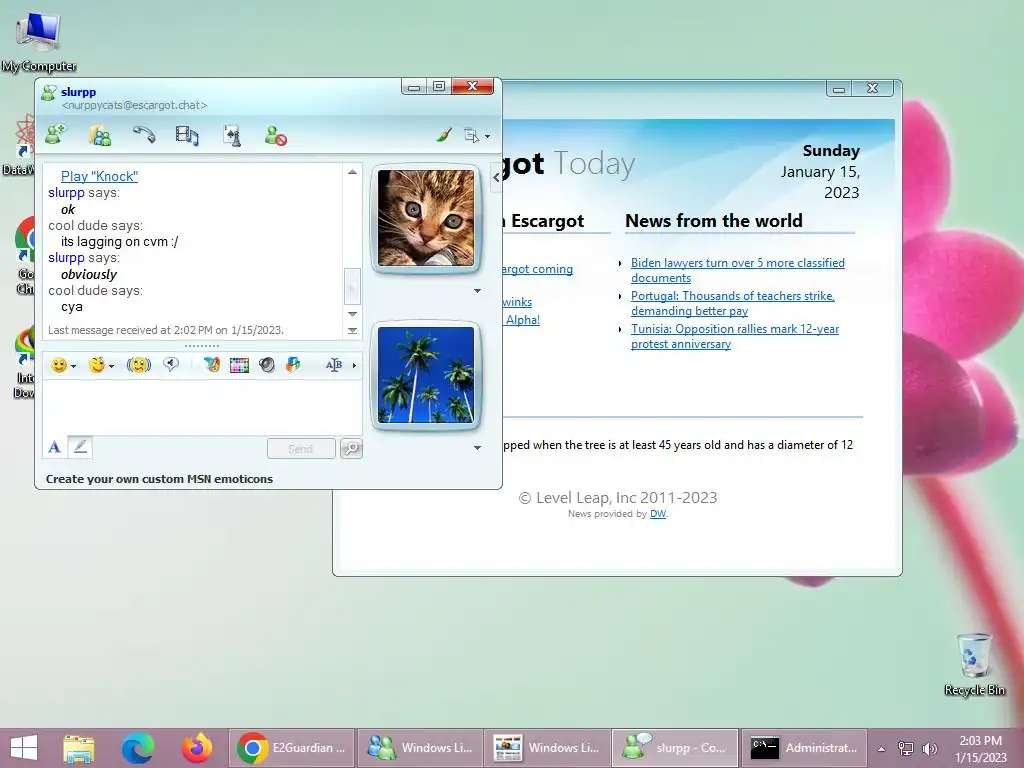Open Portugal teachers strike news link

click(x=732, y=304)
